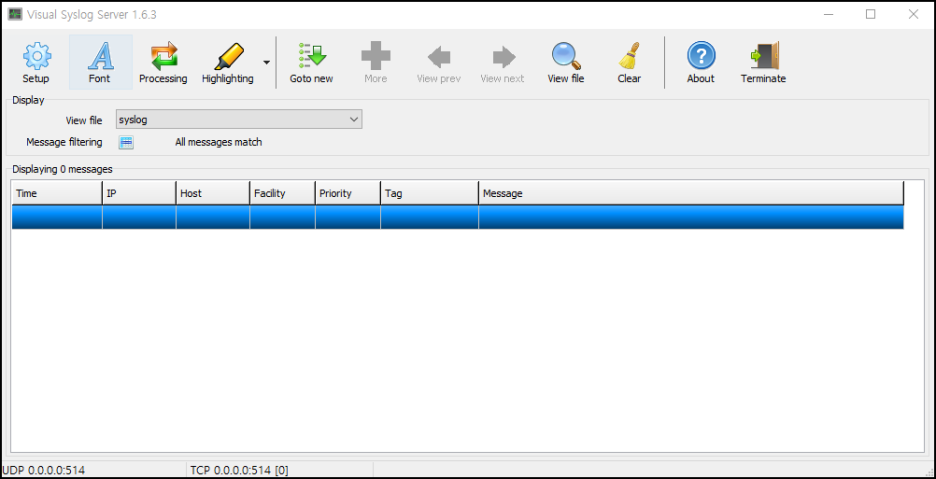Click the Host column header

[x=213, y=194]
